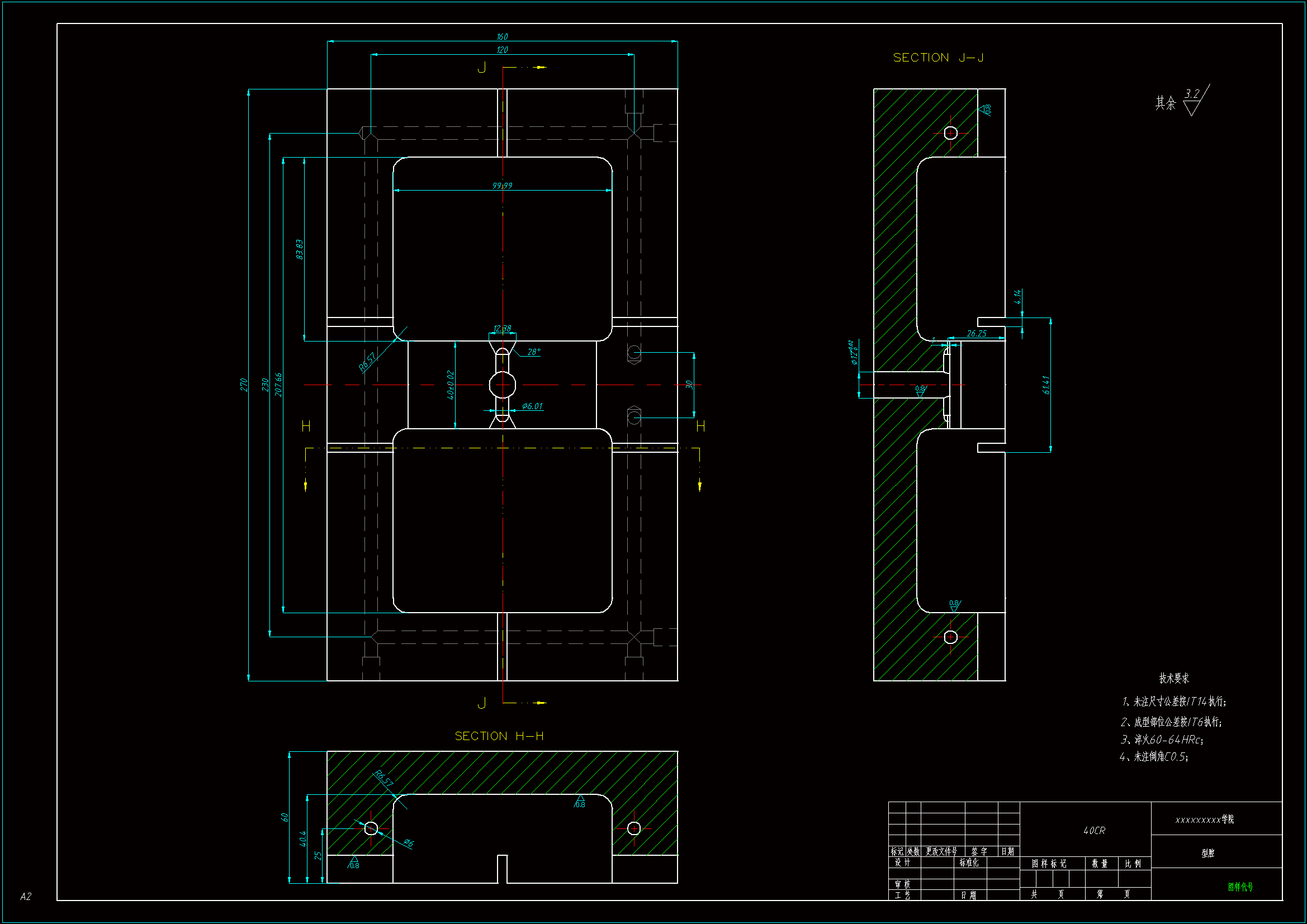Click the SECTION J-J view title
The height and width of the screenshot is (924, 1307).
point(938,58)
